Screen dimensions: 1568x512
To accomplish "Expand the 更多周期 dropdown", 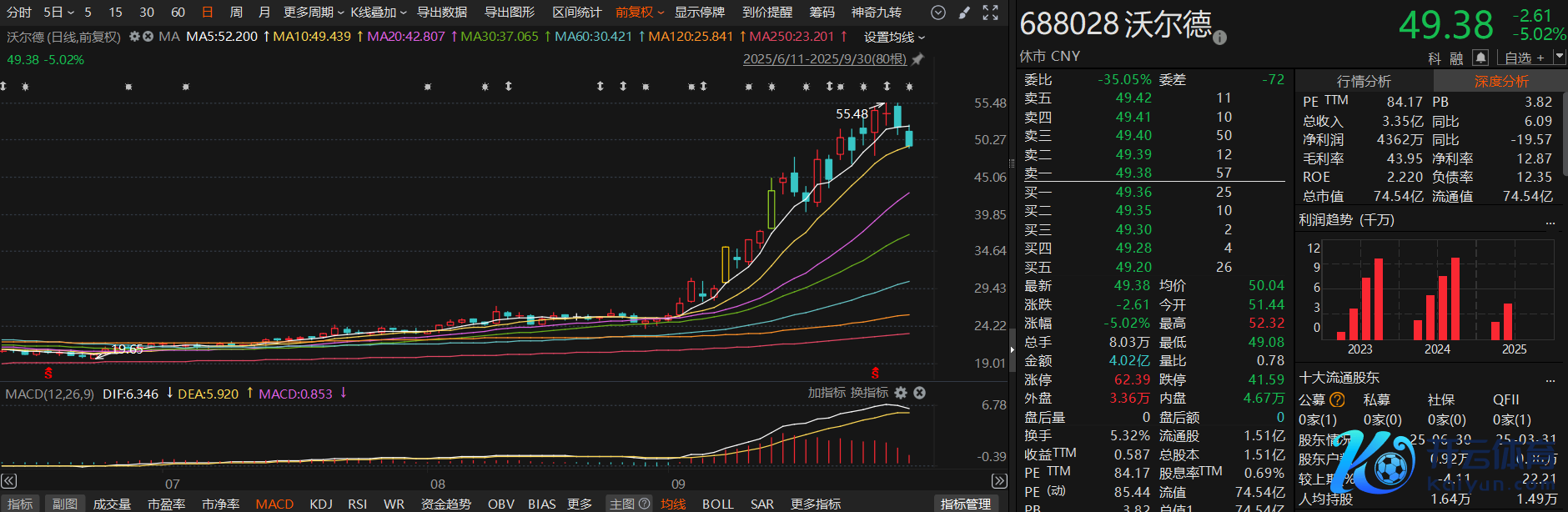I will 313,13.
